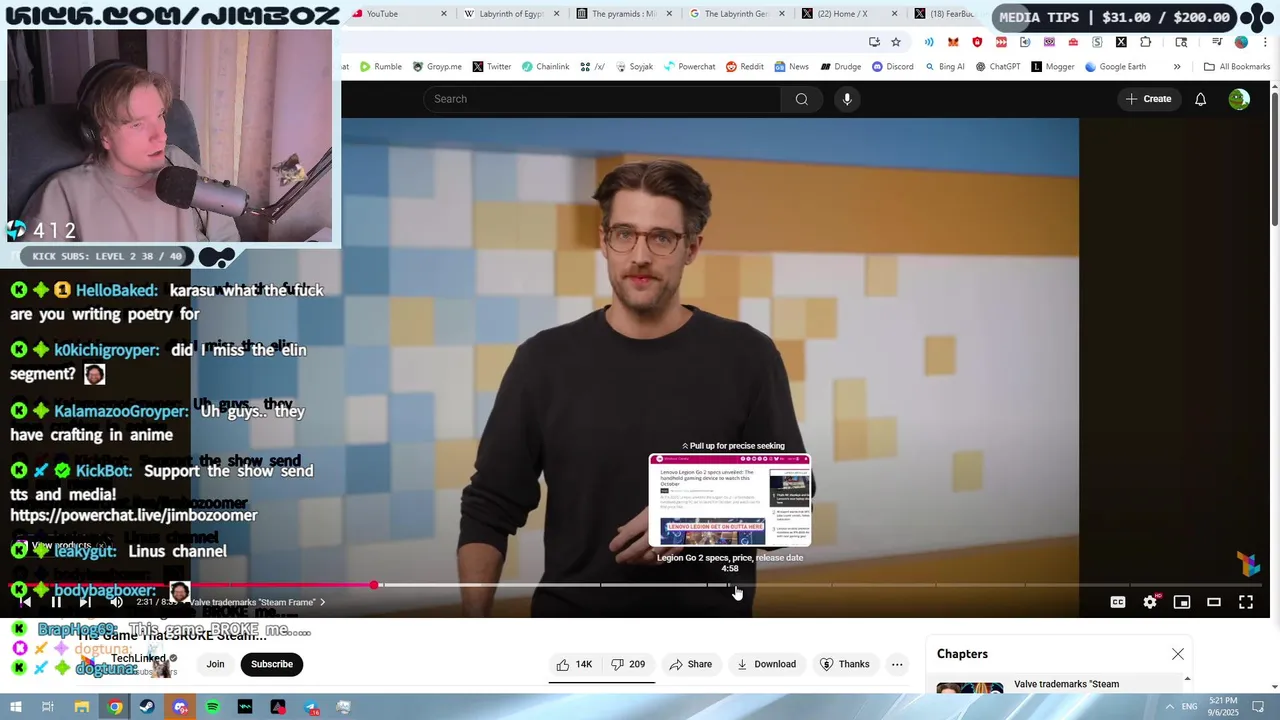Open the Groyp.me bookmark

click(x=437, y=67)
